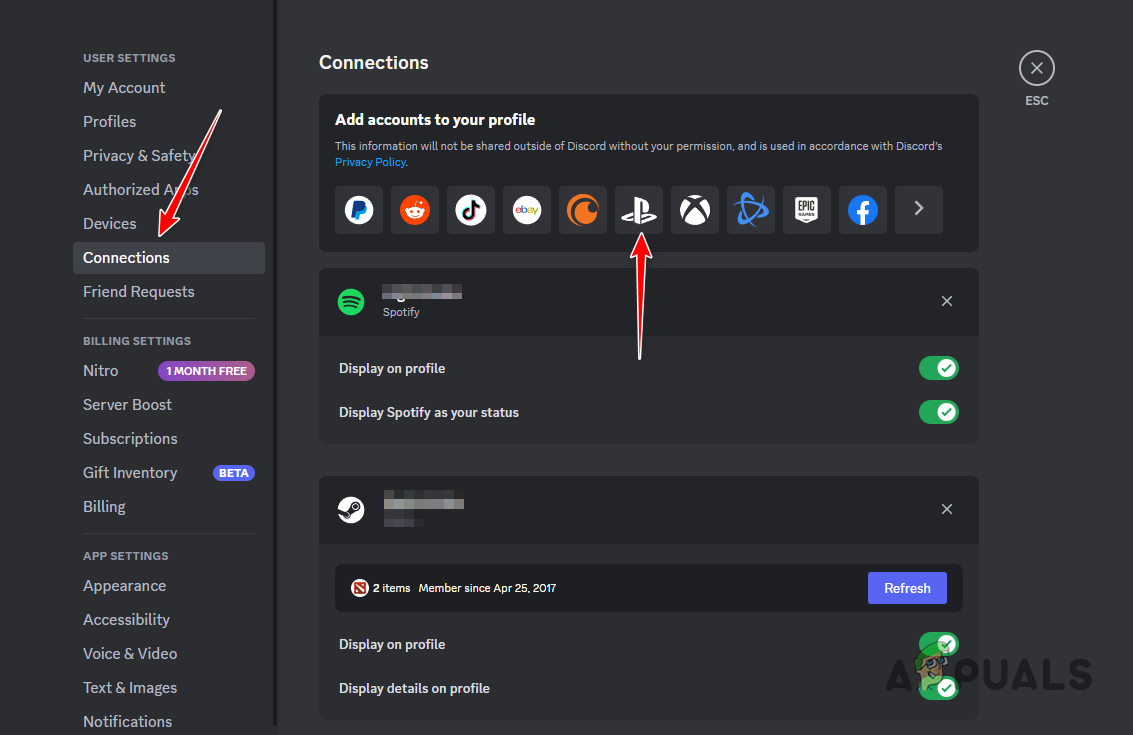Select the Battle.net connection icon
This screenshot has width=1133, height=735.
pos(750,210)
